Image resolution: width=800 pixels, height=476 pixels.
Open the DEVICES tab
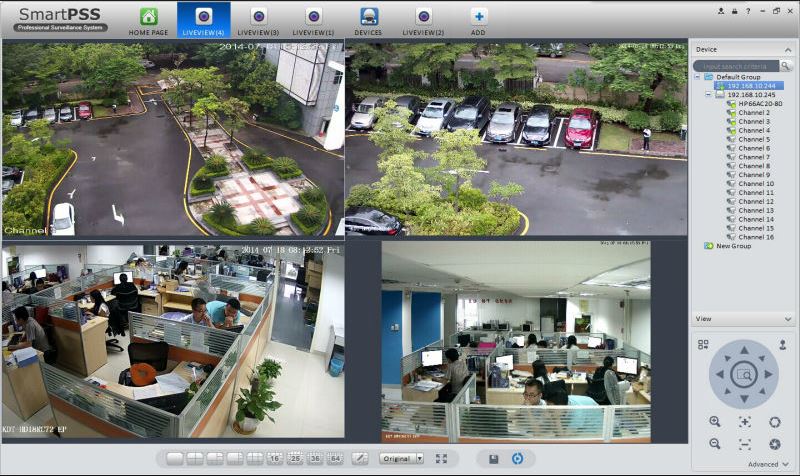click(368, 21)
